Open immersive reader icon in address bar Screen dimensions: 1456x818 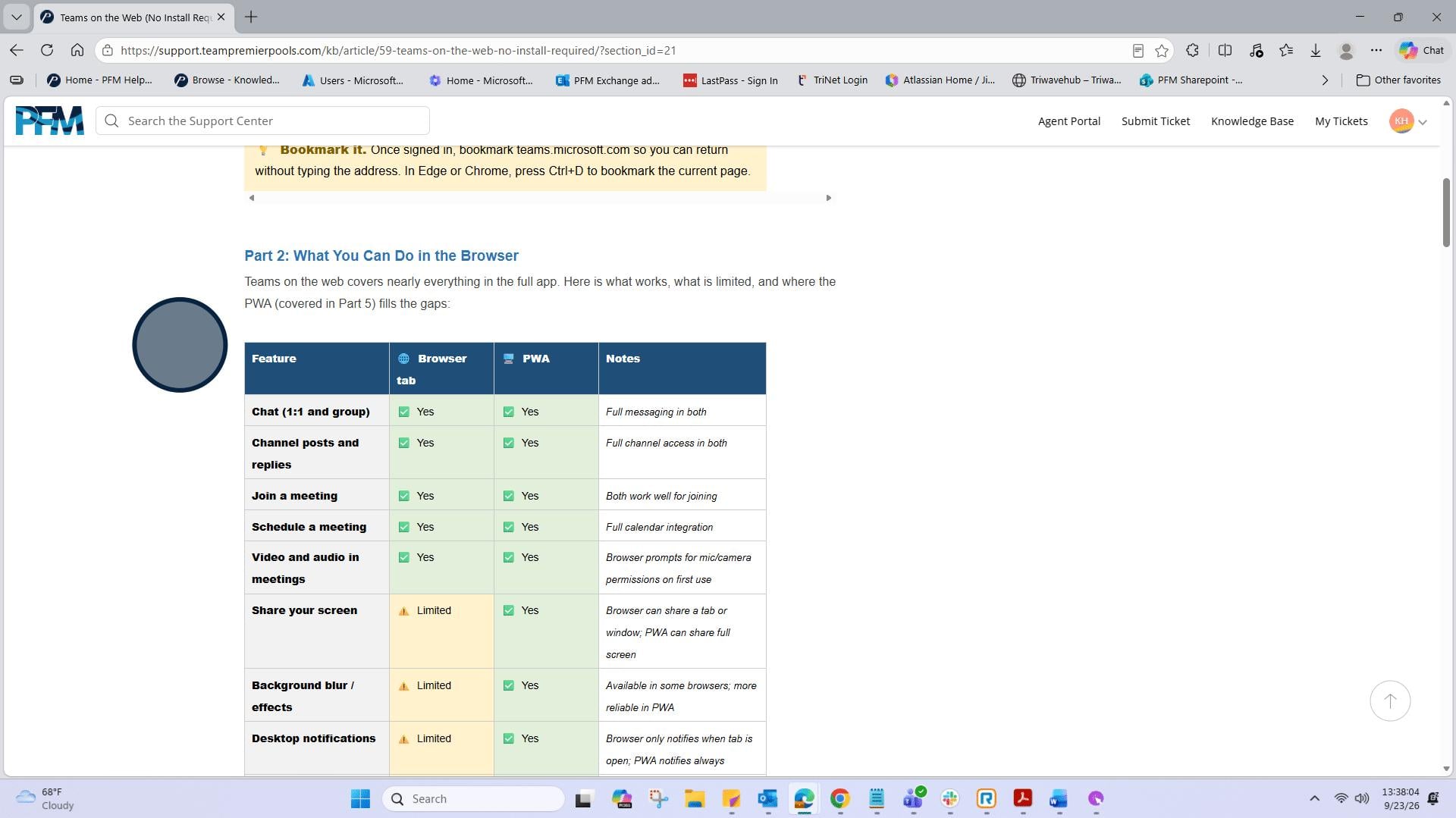coord(1137,51)
